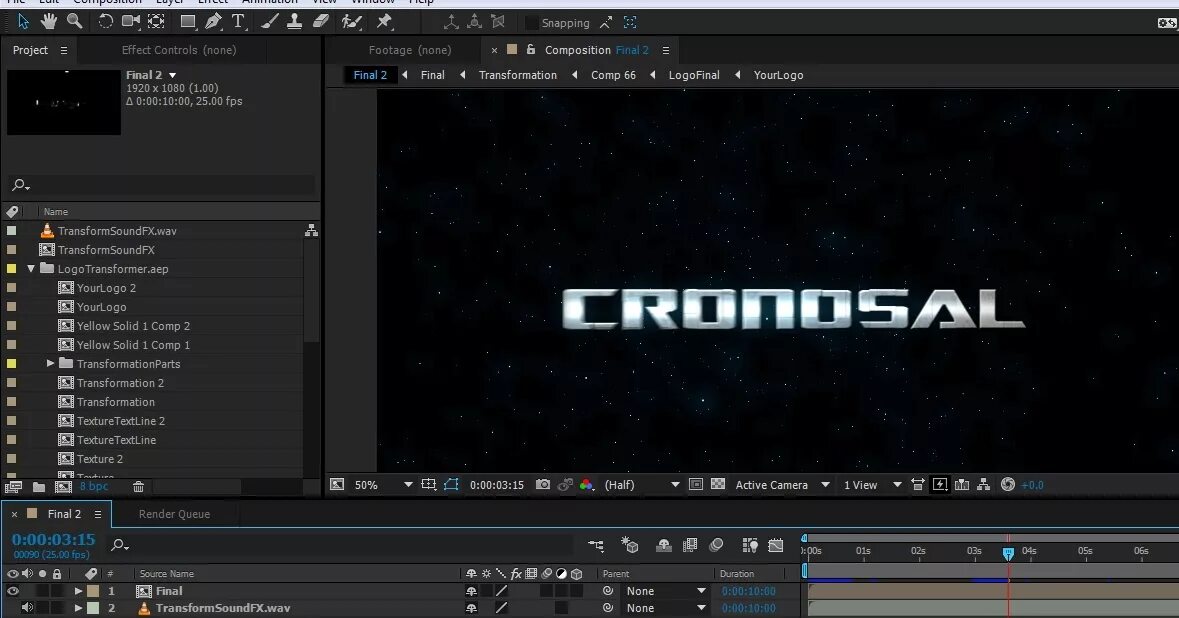Select the Rotation tool

pyautogui.click(x=105, y=22)
